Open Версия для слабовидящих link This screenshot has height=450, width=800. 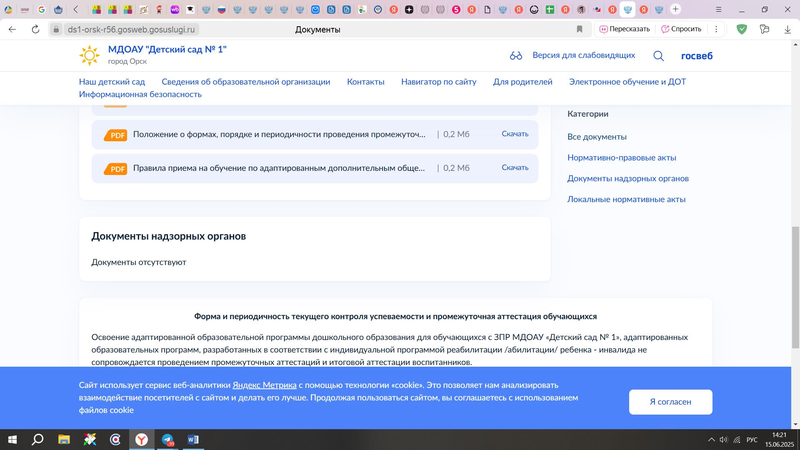click(x=584, y=55)
